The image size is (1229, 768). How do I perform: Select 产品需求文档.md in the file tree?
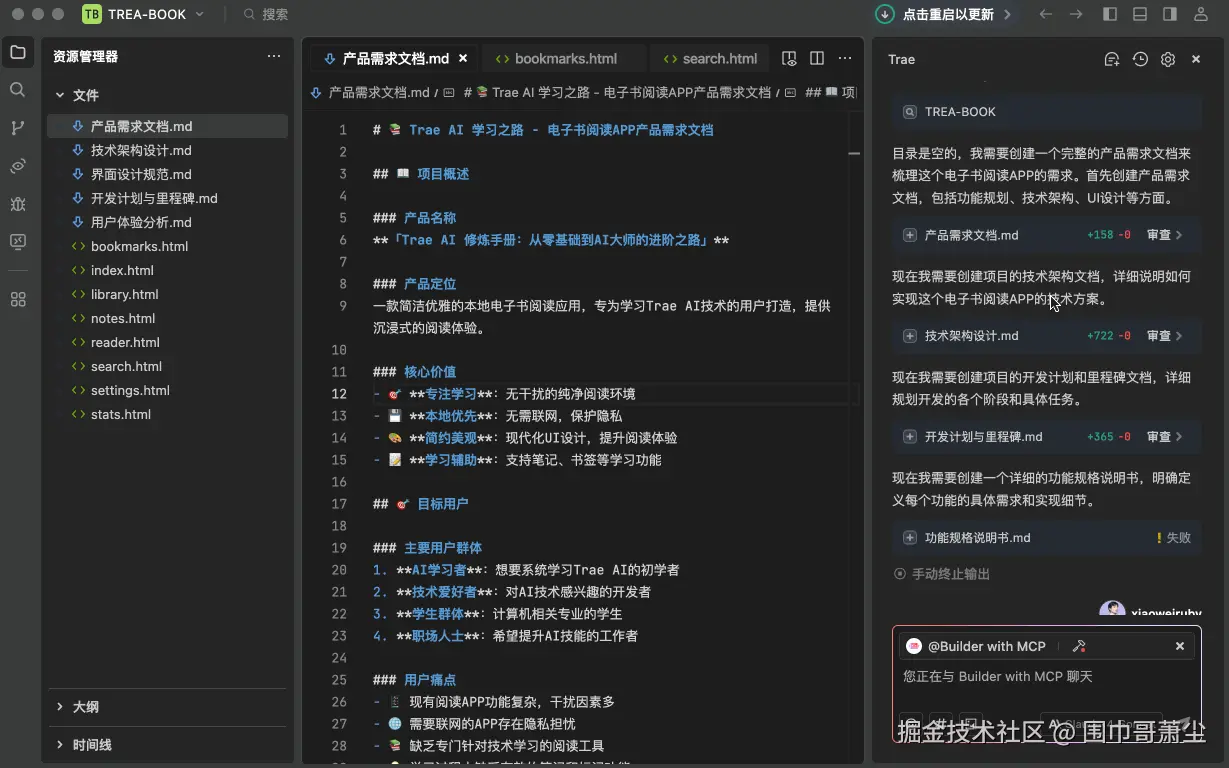click(167, 126)
